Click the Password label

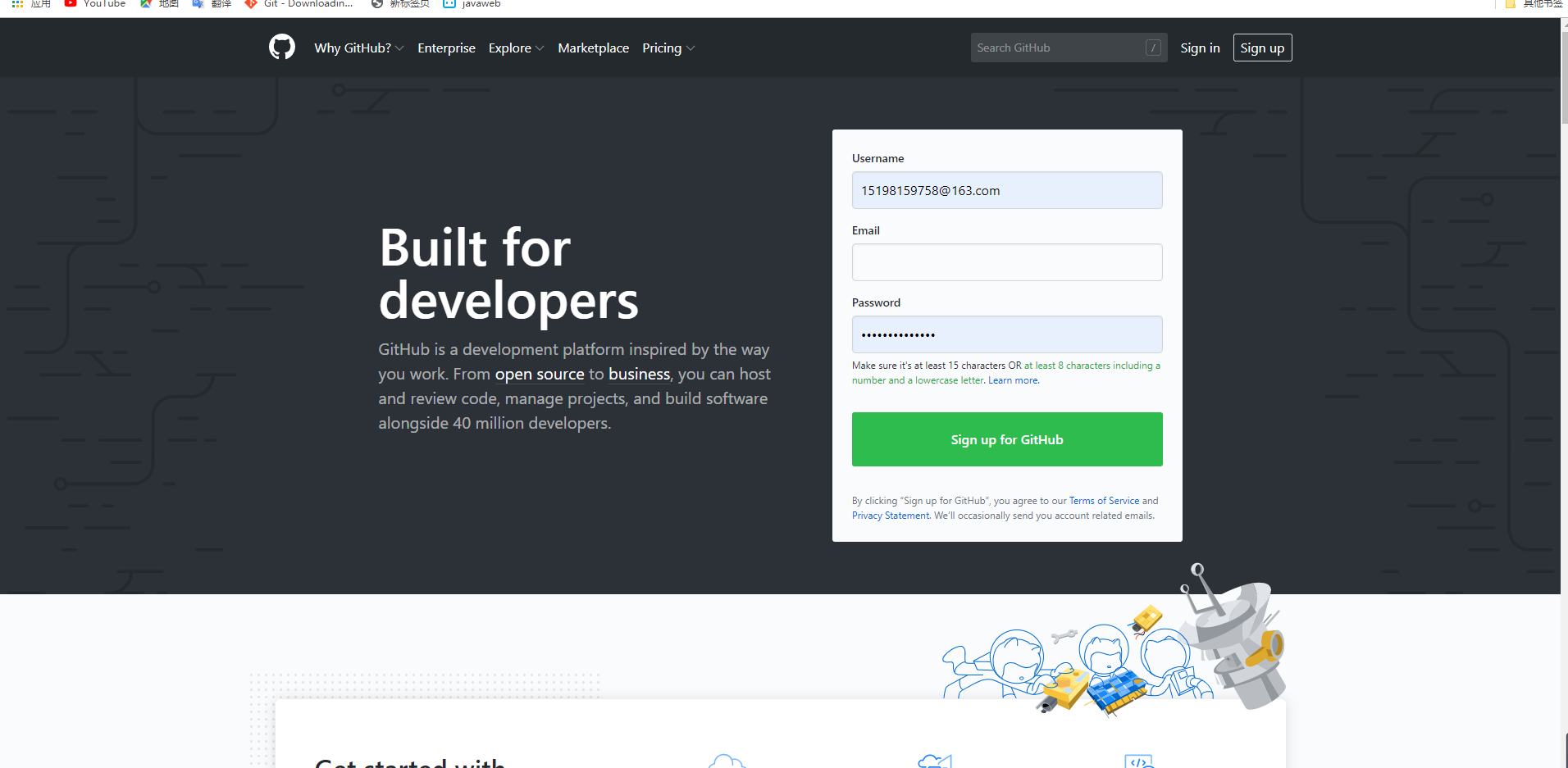(876, 302)
